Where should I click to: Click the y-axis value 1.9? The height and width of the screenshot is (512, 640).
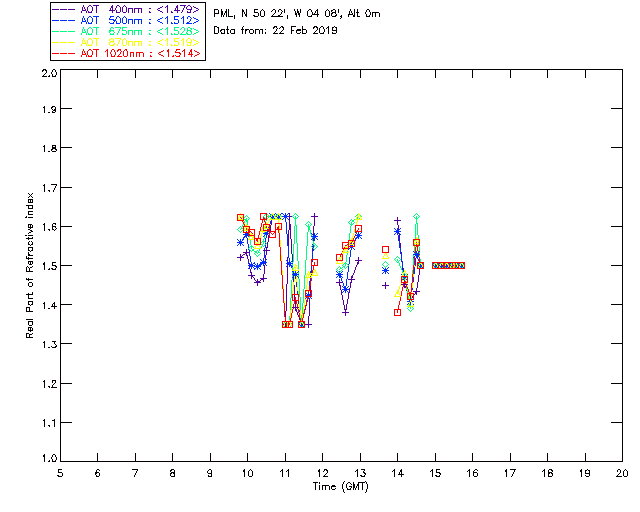49,109
